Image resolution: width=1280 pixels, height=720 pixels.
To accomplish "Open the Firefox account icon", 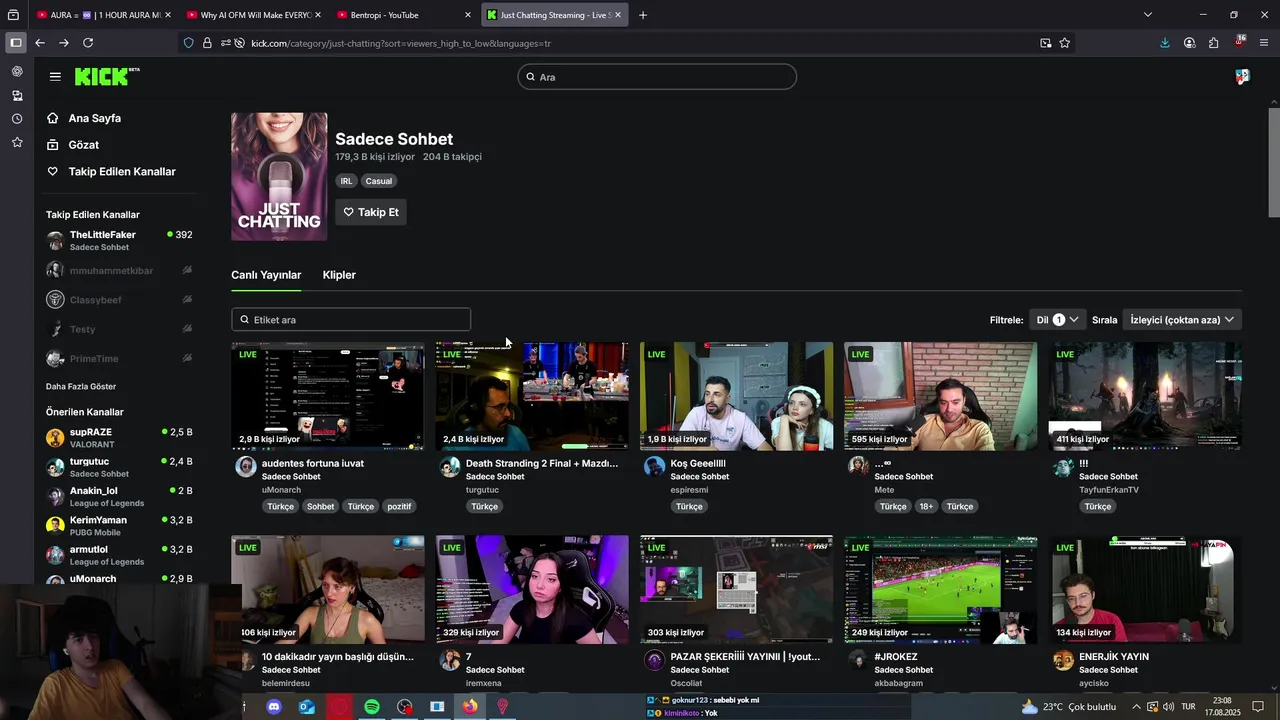I will click(x=1189, y=43).
